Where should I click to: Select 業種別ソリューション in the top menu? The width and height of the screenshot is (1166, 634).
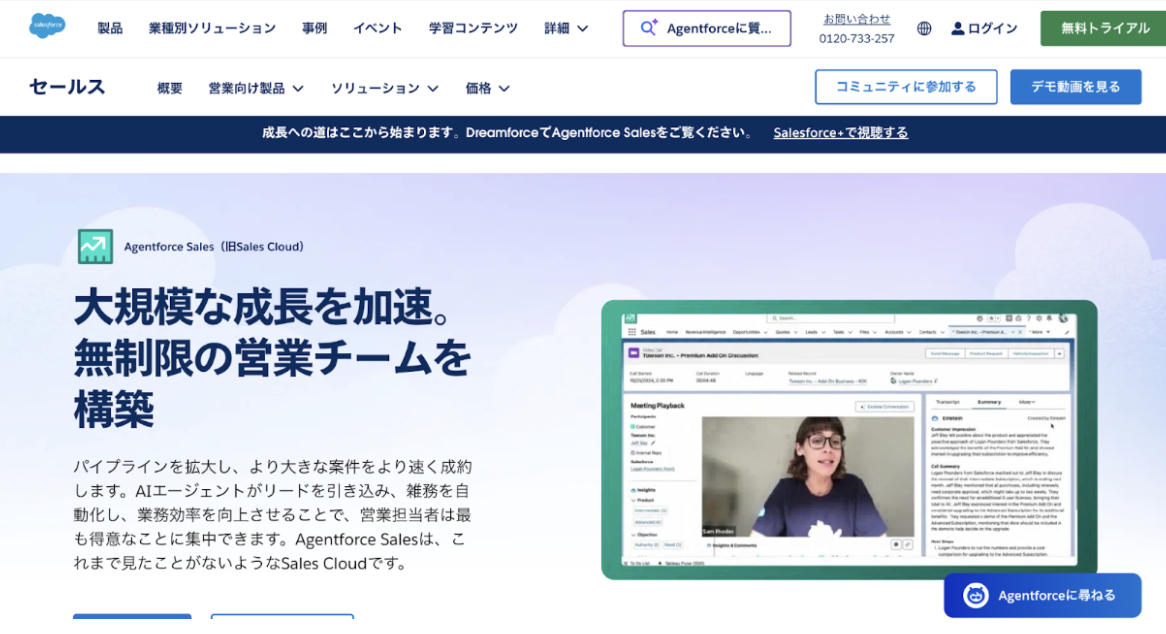(212, 28)
